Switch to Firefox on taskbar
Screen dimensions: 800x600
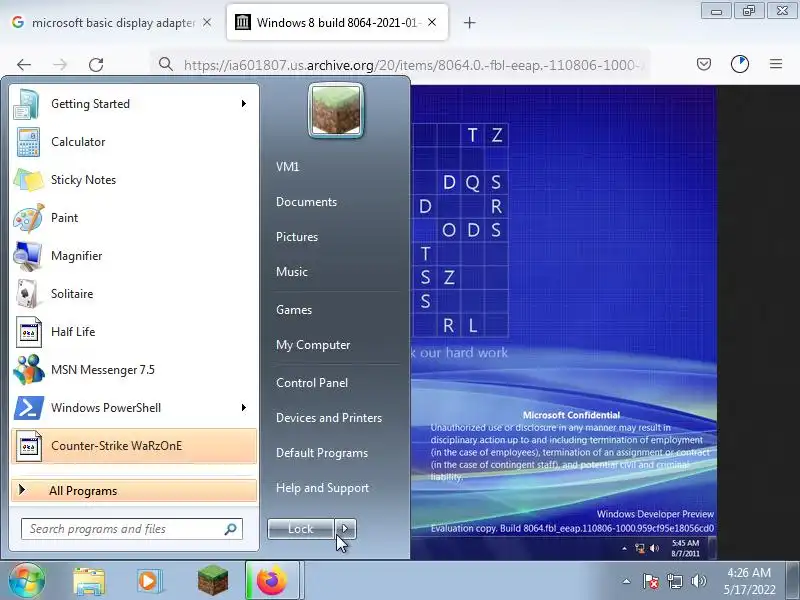click(272, 581)
